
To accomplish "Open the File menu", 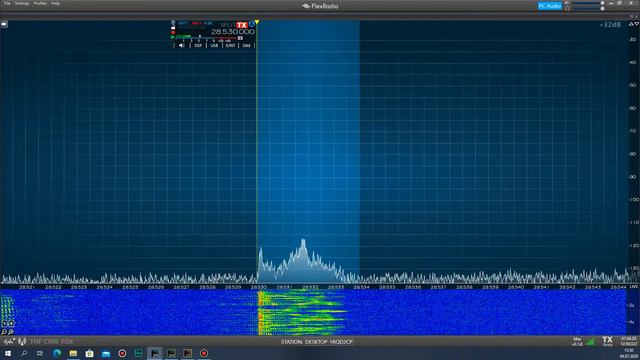I will coord(7,3).
